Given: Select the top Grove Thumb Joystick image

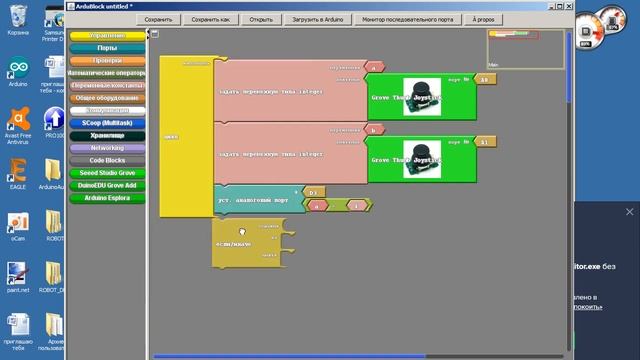Looking at the screenshot, I should tap(422, 97).
